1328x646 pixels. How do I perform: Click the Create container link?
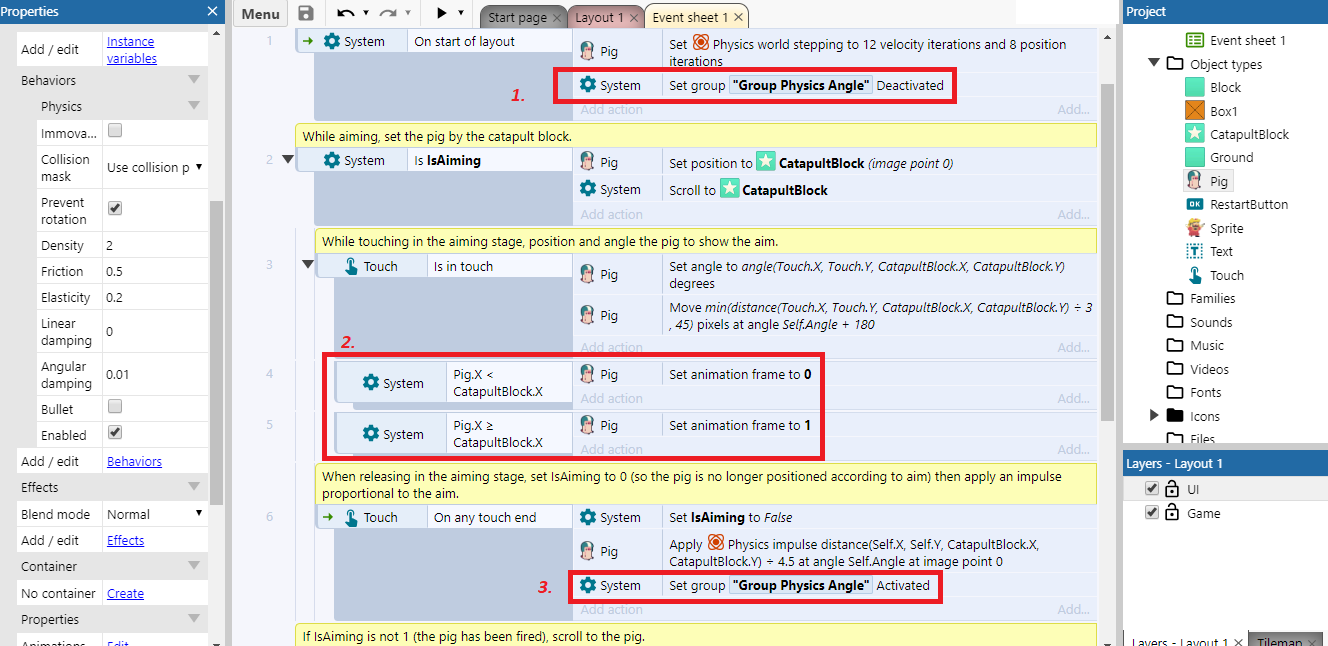125,593
